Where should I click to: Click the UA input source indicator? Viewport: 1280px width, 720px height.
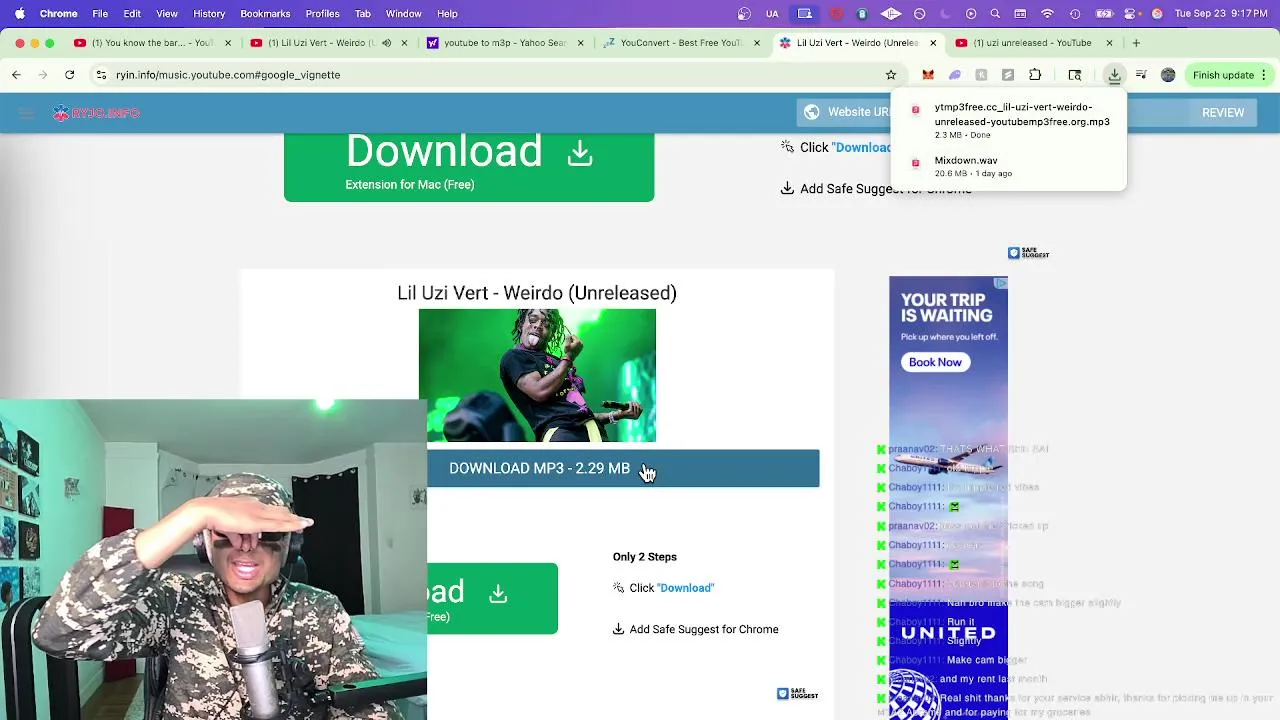(772, 14)
